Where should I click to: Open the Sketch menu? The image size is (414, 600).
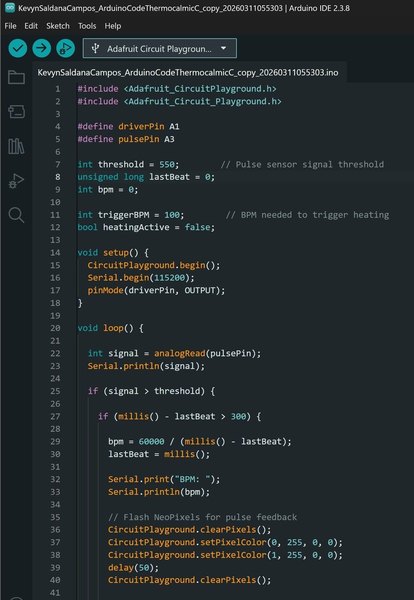click(x=58, y=26)
